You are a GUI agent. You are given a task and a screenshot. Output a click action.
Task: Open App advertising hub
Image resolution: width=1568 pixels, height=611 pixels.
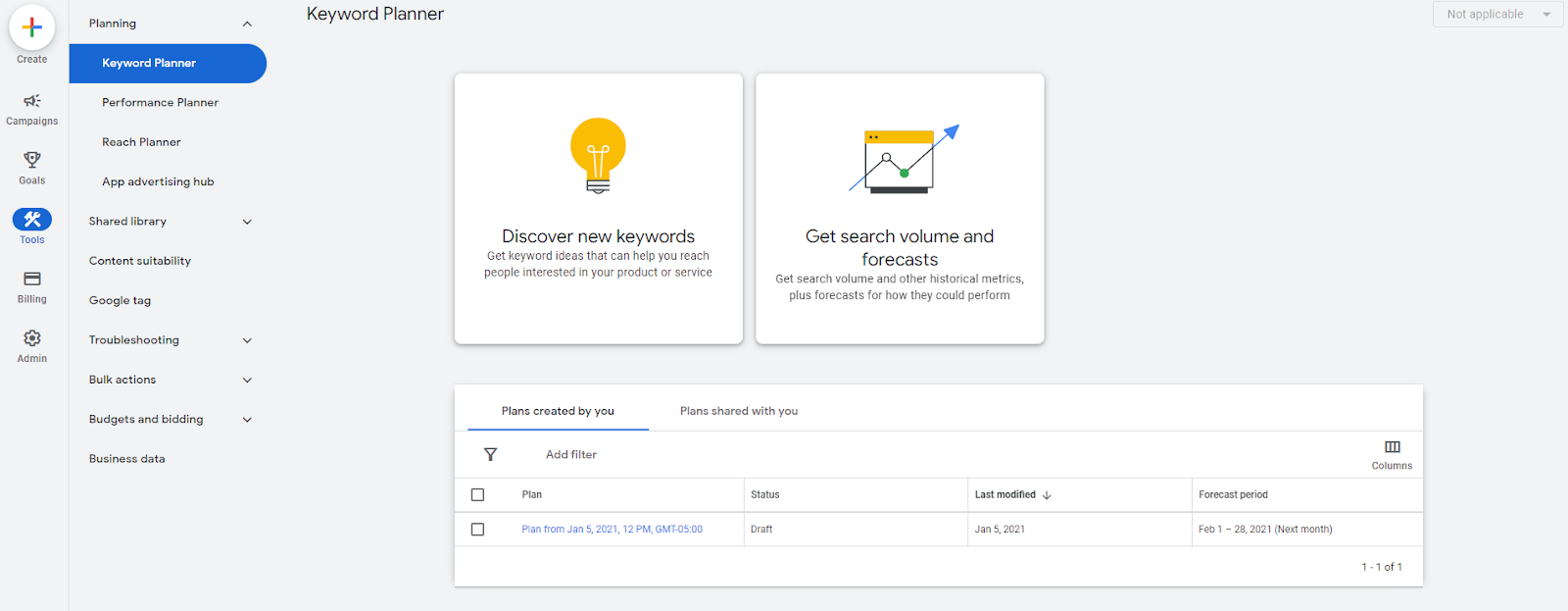[x=158, y=181]
